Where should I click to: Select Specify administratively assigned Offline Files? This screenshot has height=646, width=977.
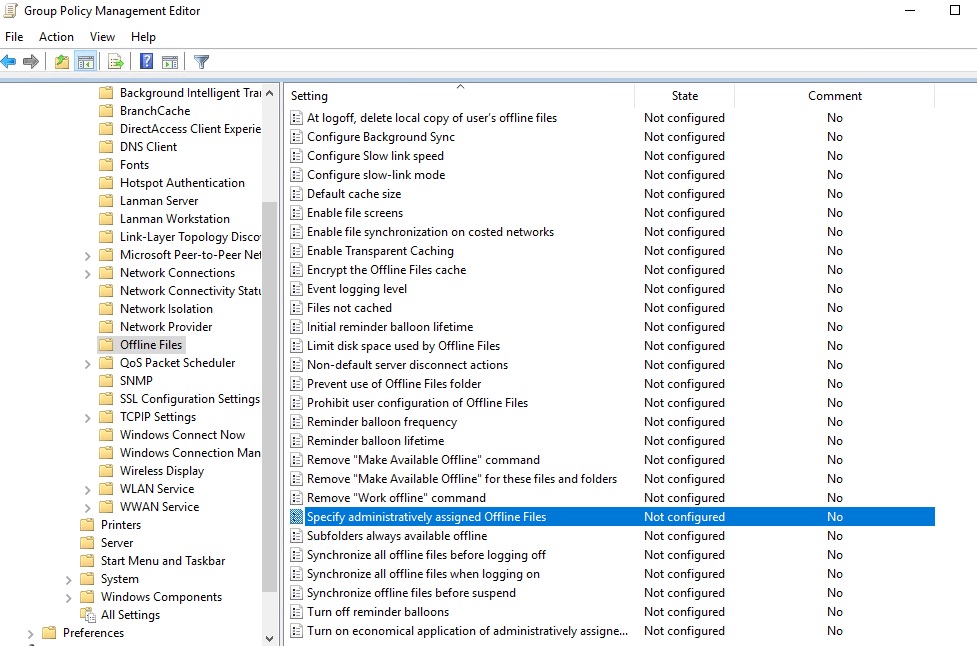tap(611, 516)
